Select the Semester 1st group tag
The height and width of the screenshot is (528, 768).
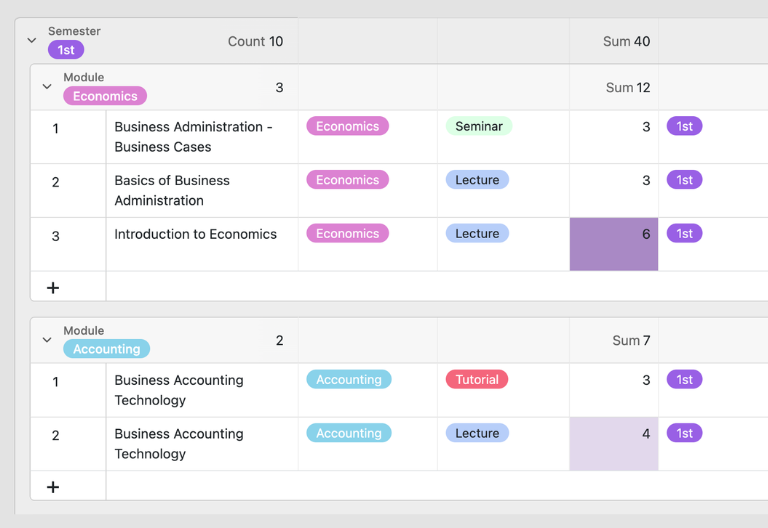[x=66, y=50]
